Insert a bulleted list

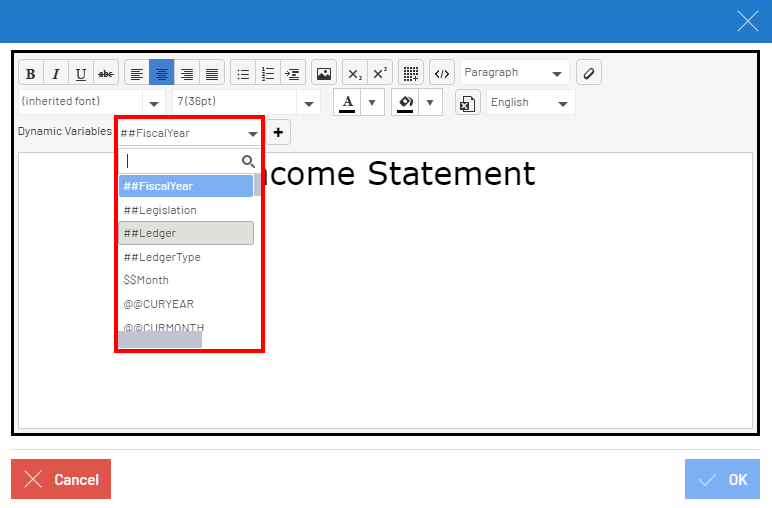pos(242,73)
